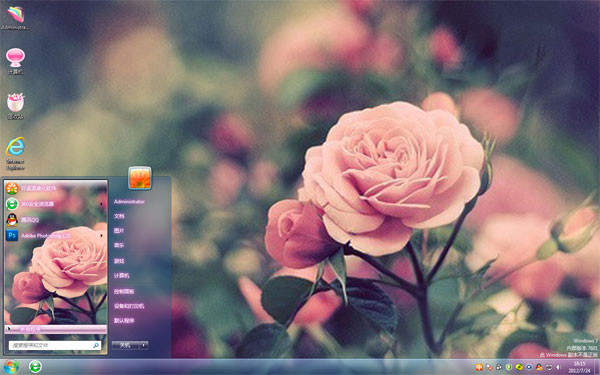Open the 360 browser taskbar icon
Screen dimensions: 600x375
[35, 367]
